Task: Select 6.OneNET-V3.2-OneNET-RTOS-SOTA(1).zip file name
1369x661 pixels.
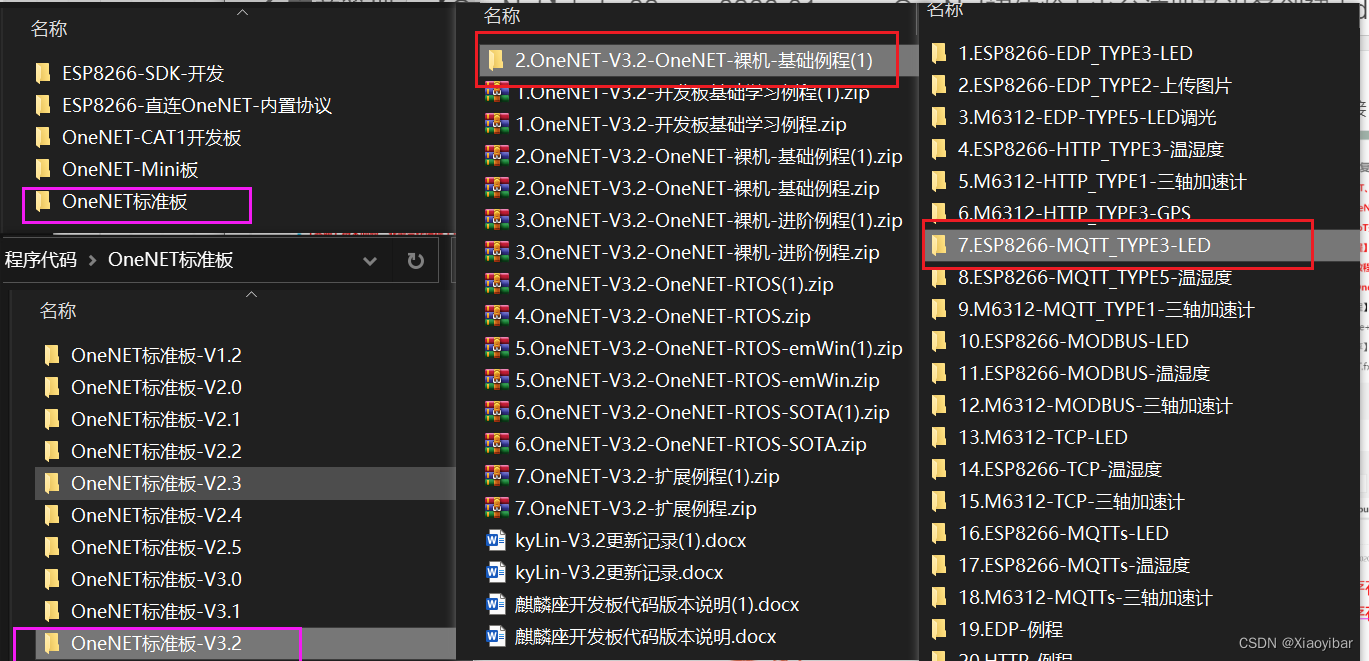Action: (x=702, y=412)
